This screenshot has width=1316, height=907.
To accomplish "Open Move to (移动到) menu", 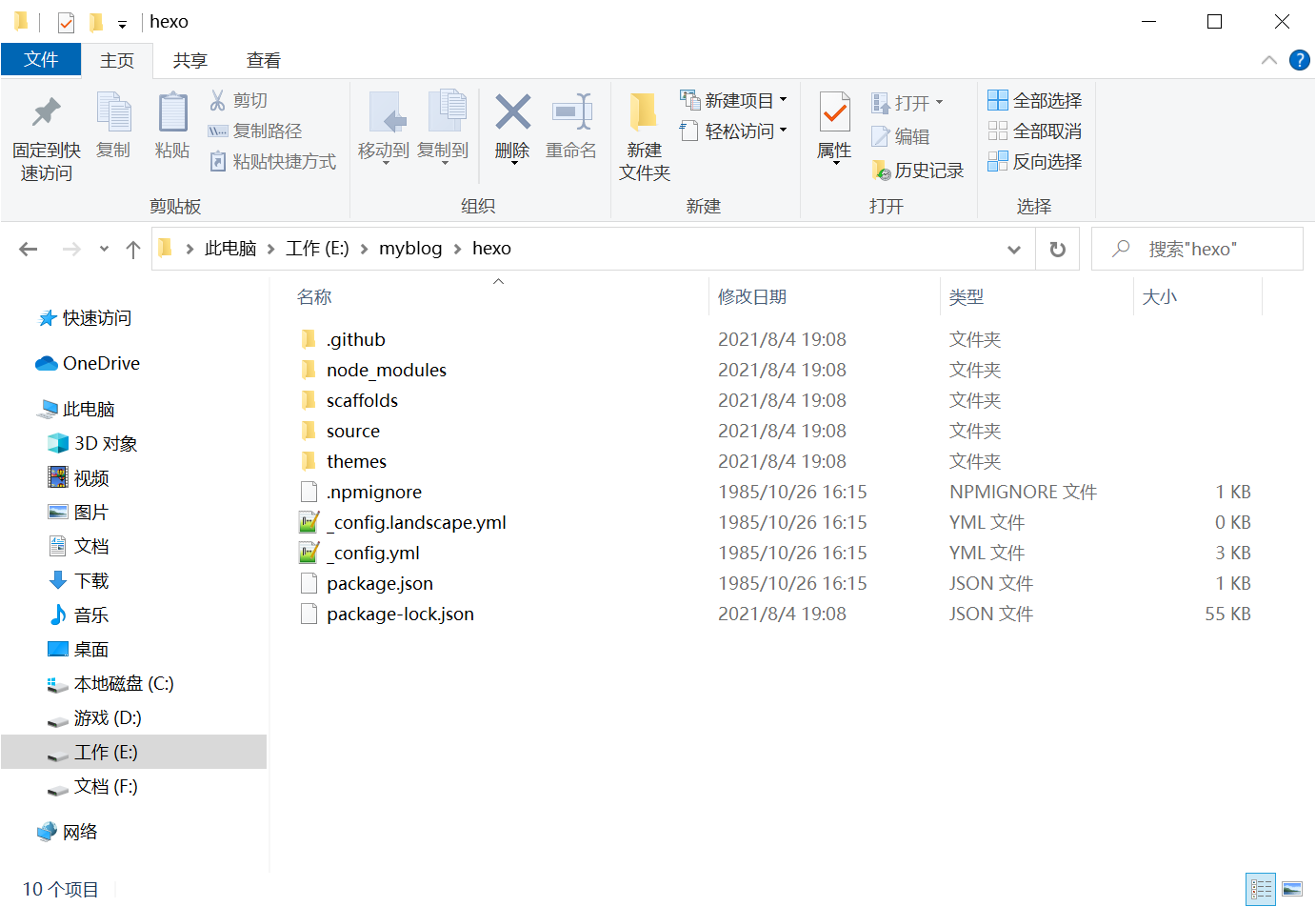I will pos(383,129).
